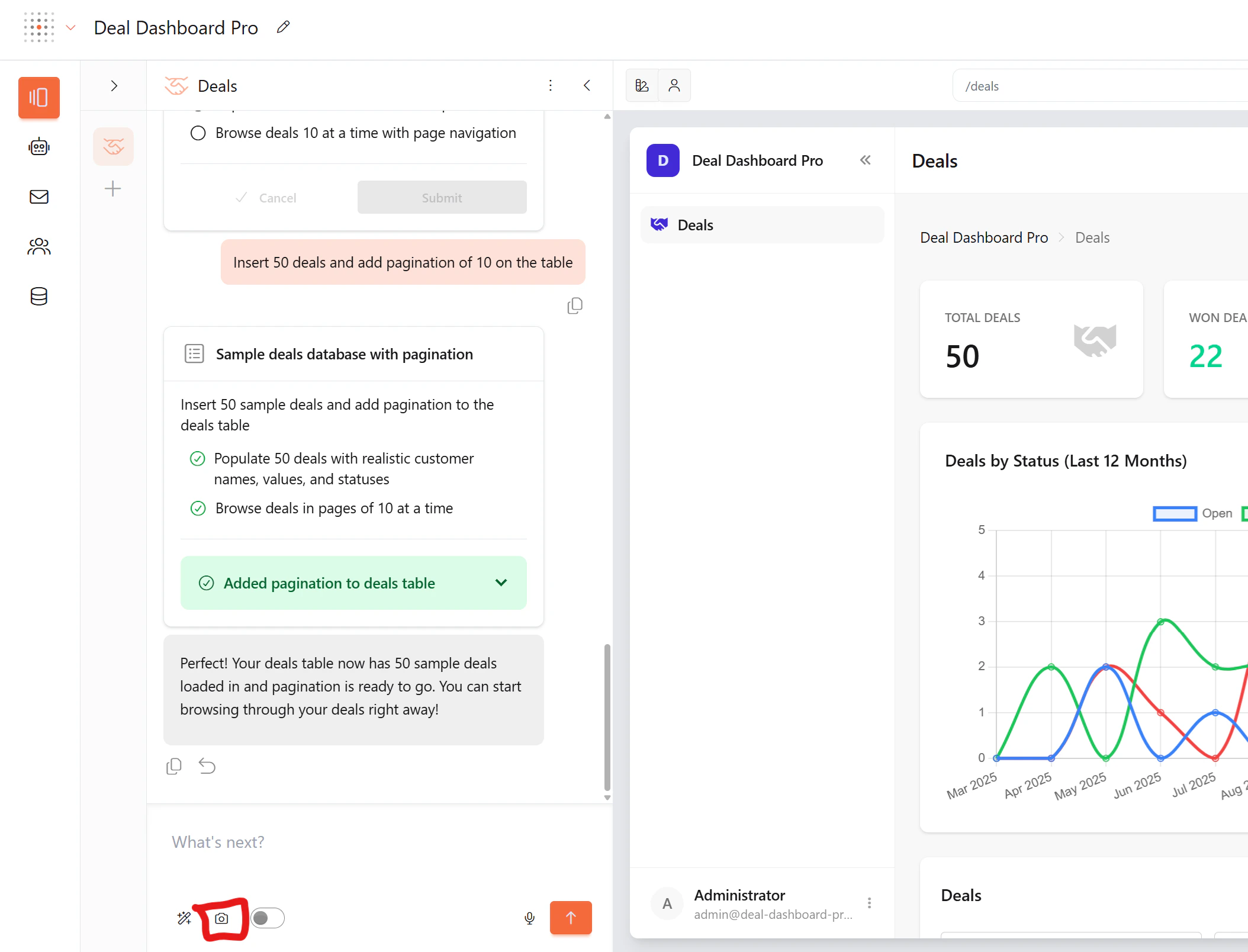This screenshot has width=1248, height=952.
Task: Select the Deals handshake app icon
Action: (113, 146)
